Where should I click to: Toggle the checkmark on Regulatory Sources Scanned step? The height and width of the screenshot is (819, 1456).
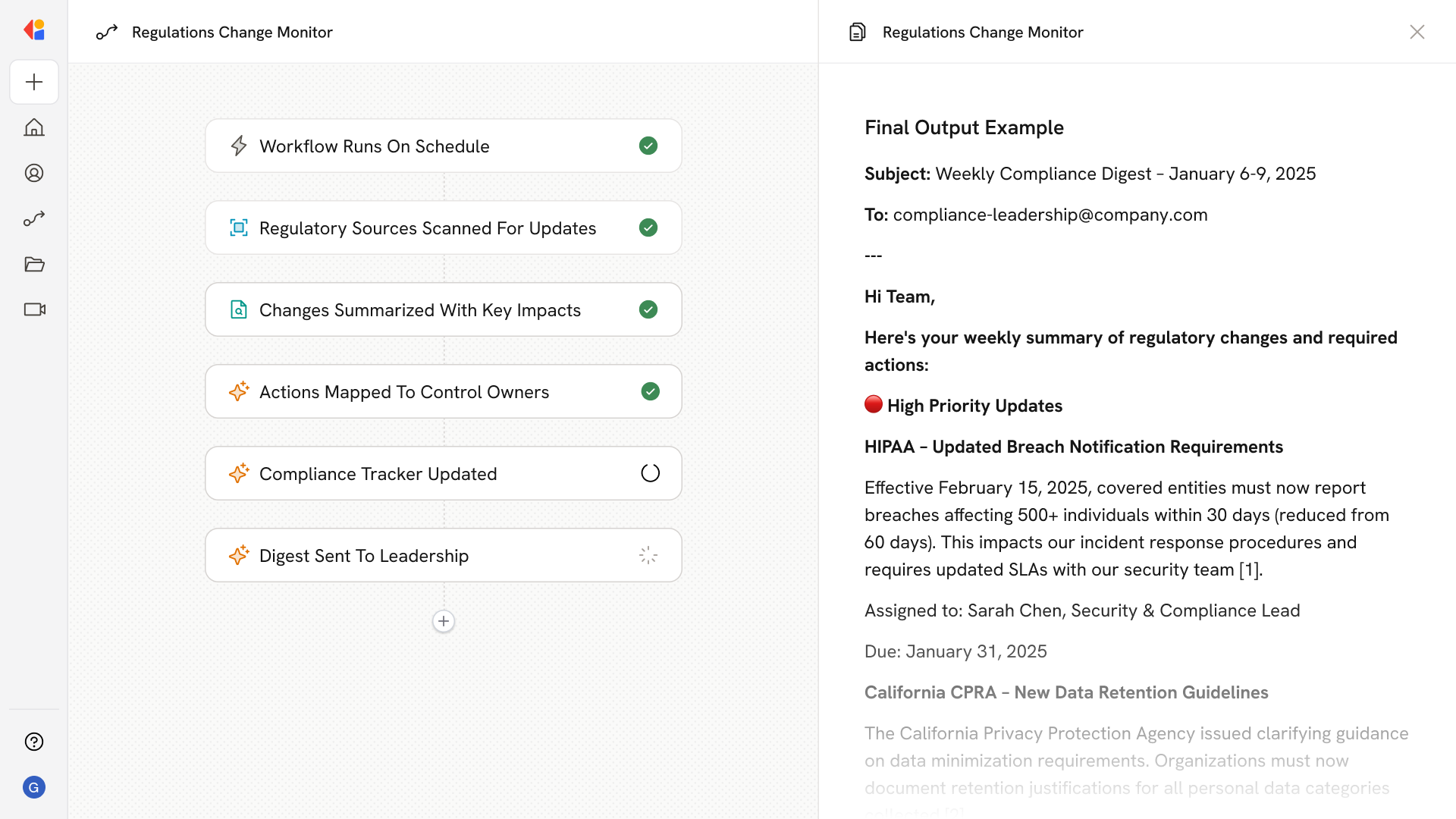click(x=648, y=227)
